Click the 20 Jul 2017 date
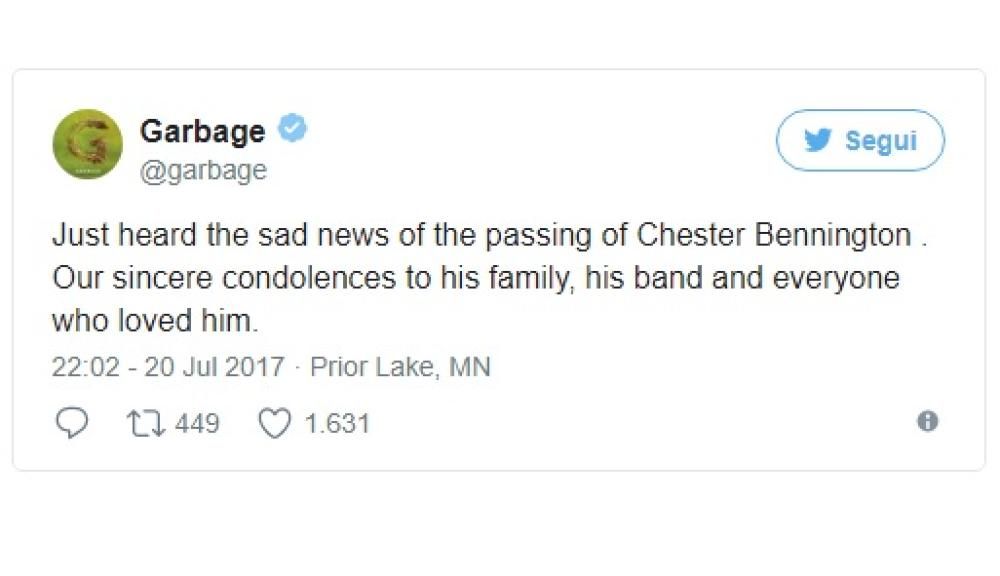This screenshot has width=1000, height=576. (214, 366)
